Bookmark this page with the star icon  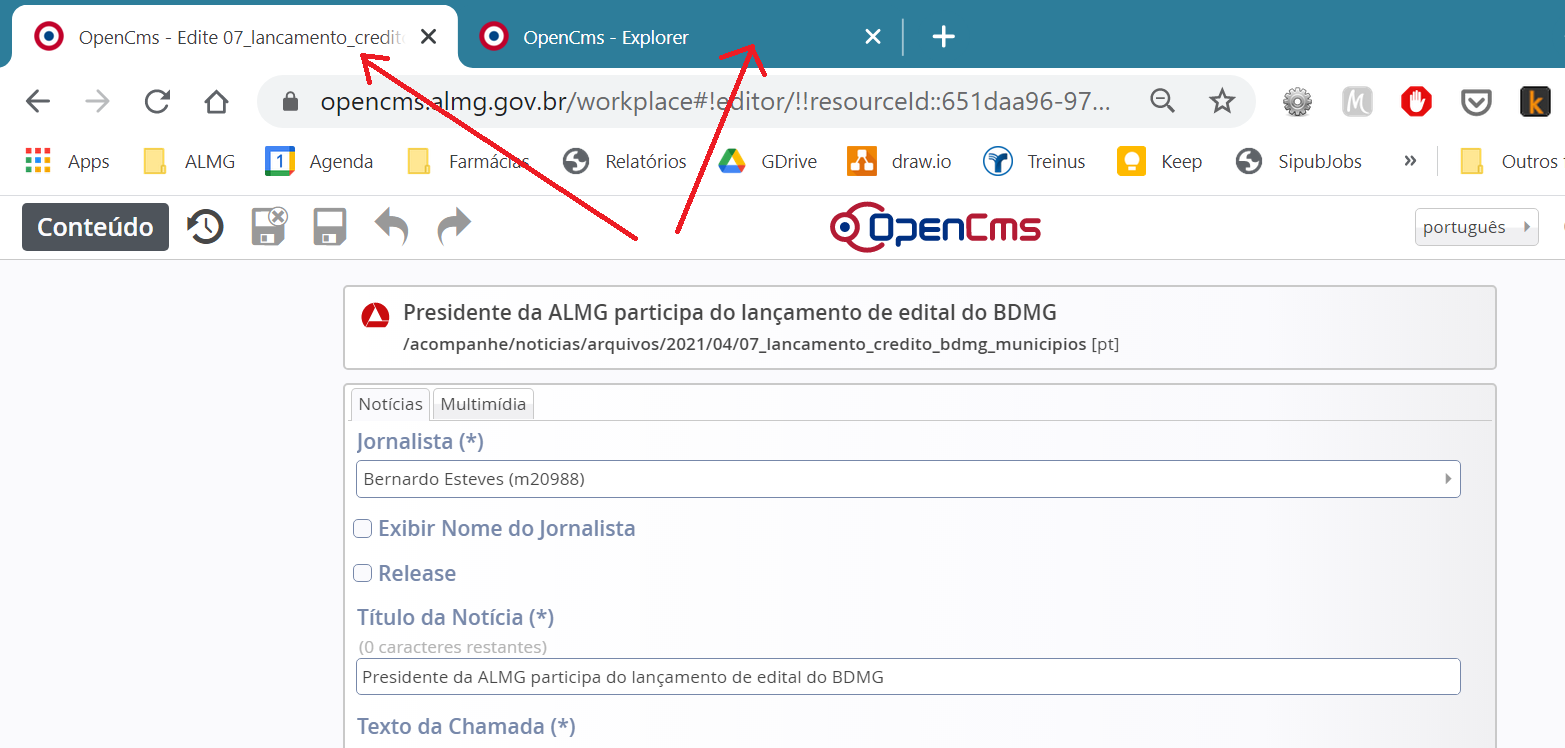tap(1221, 101)
